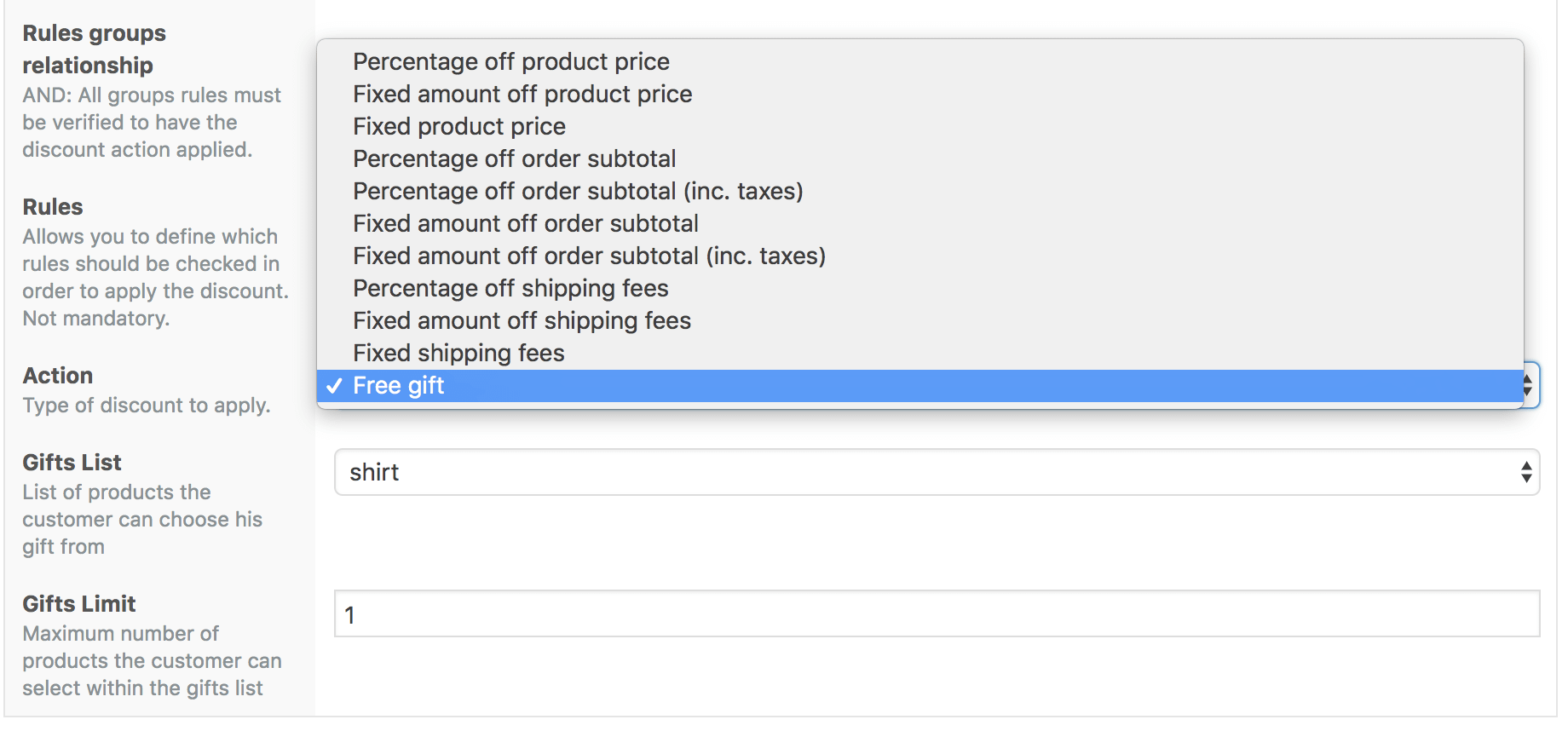Choose the Fixed shipping fees option
Image resolution: width=1568 pixels, height=731 pixels.
pyautogui.click(x=919, y=353)
